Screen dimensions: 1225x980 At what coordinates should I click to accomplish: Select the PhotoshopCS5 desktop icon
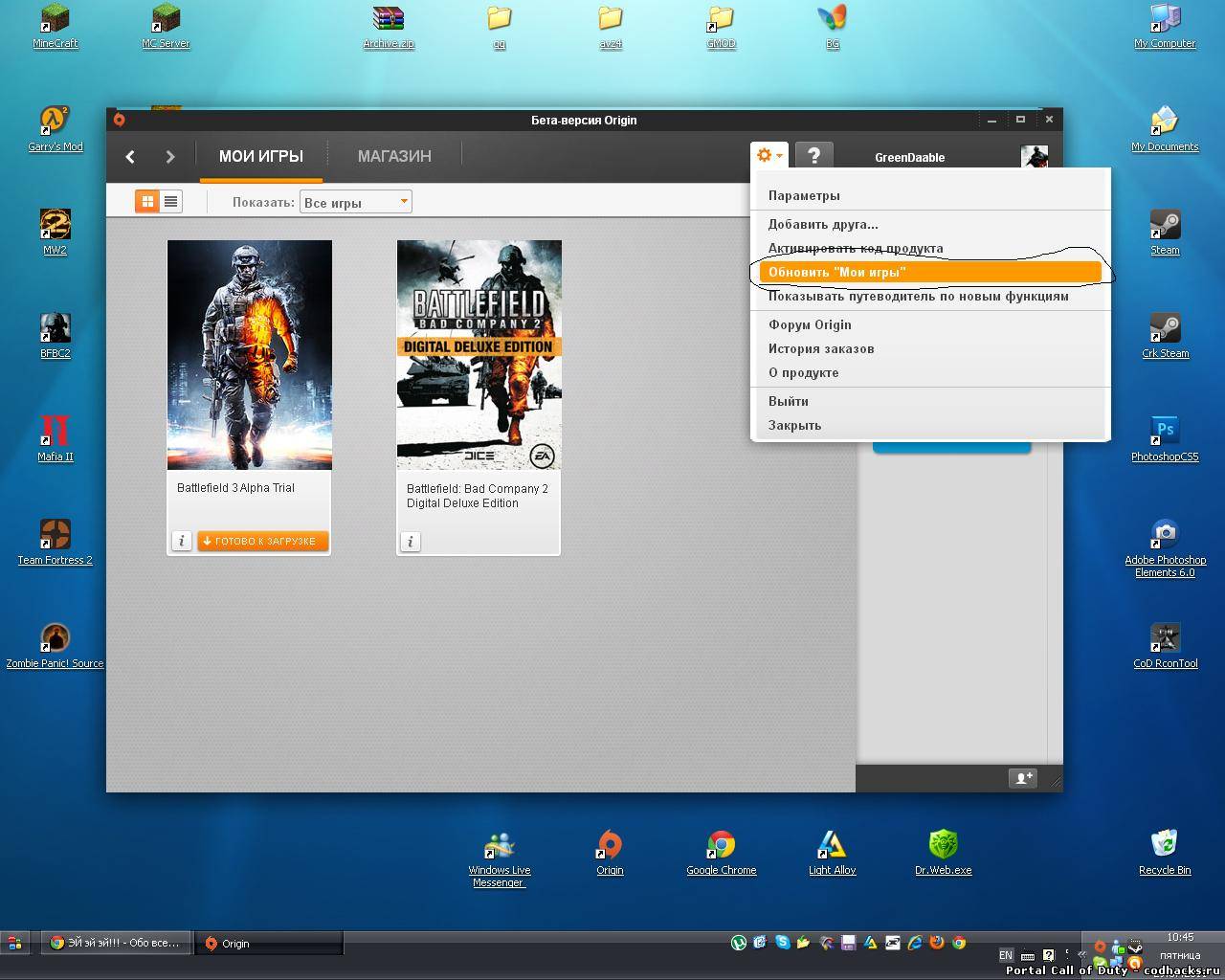click(x=1165, y=439)
